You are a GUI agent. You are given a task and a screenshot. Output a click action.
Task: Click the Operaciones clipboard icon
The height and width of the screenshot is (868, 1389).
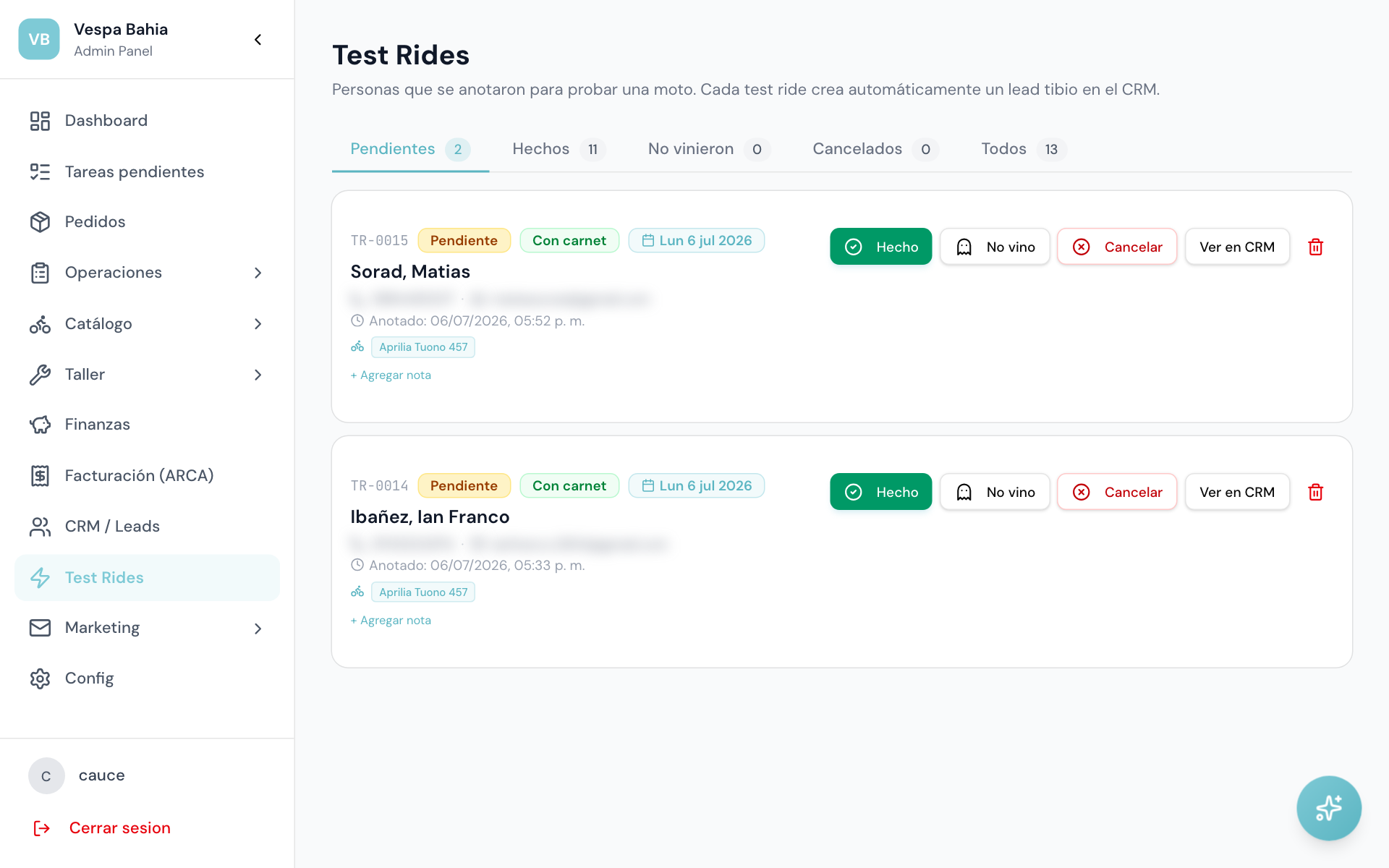pyautogui.click(x=40, y=273)
